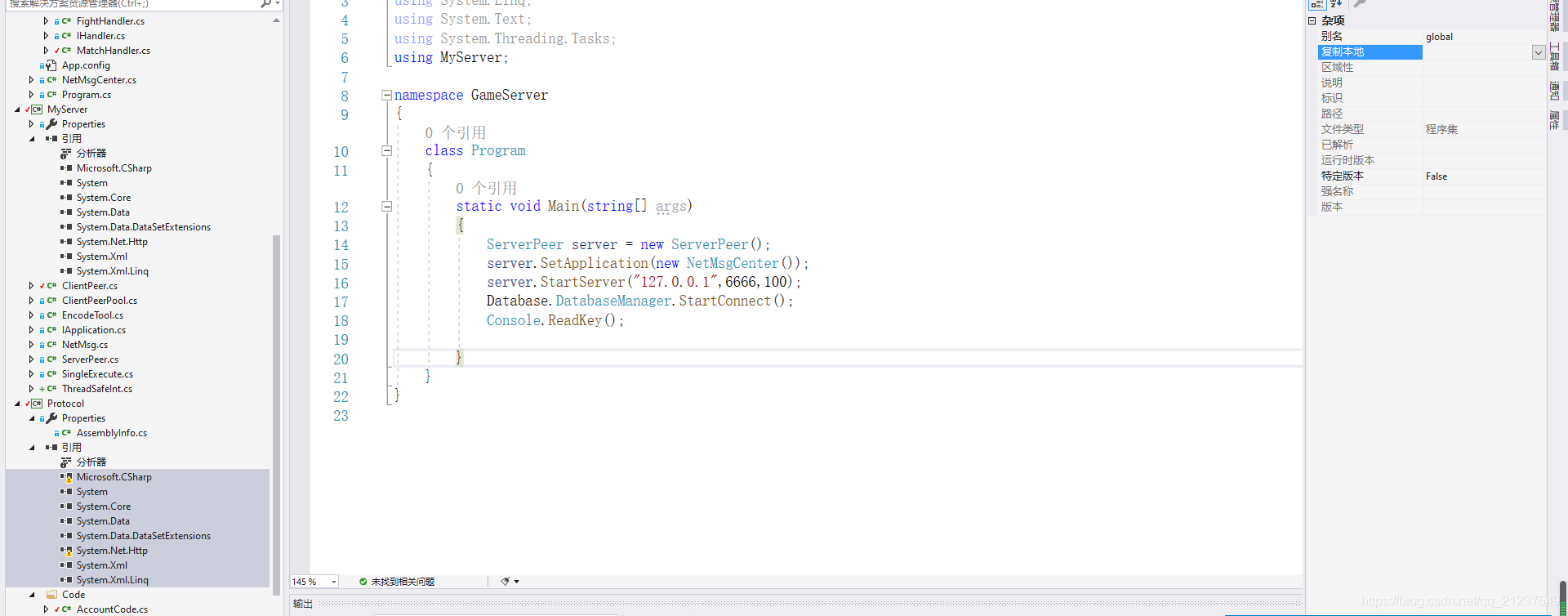Click the 0 个引用 link above Main
Screen dimensions: 1568x616
(486, 188)
